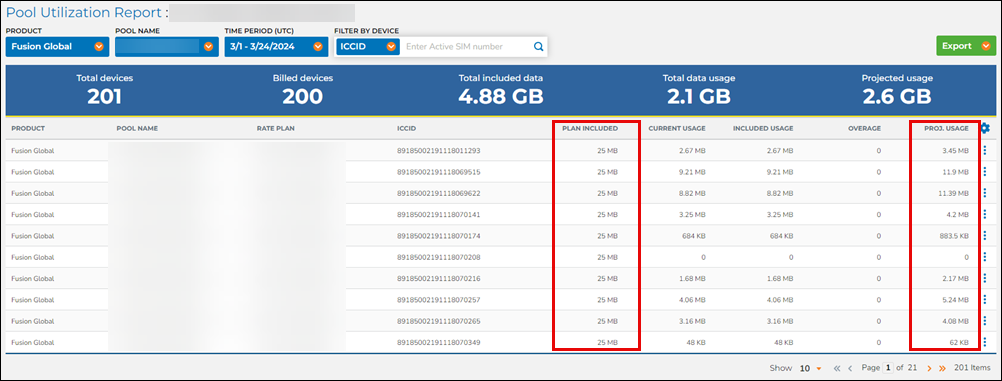Screen dimensions: 1002x381
Task: Open row menu for ICCID 89185002191118070257
Action: [x=985, y=299]
